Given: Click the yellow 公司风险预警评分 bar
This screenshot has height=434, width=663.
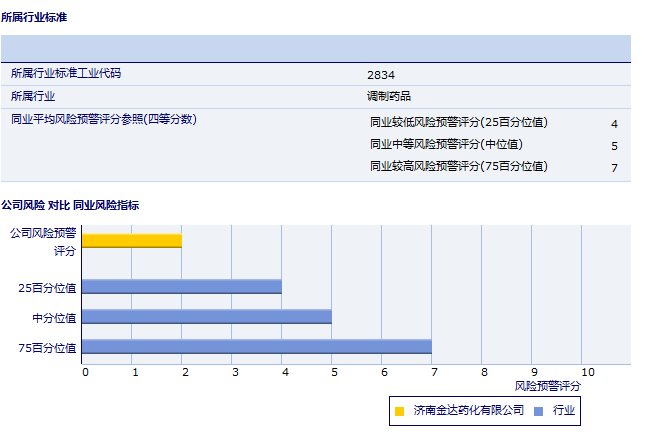Looking at the screenshot, I should coord(131,240).
